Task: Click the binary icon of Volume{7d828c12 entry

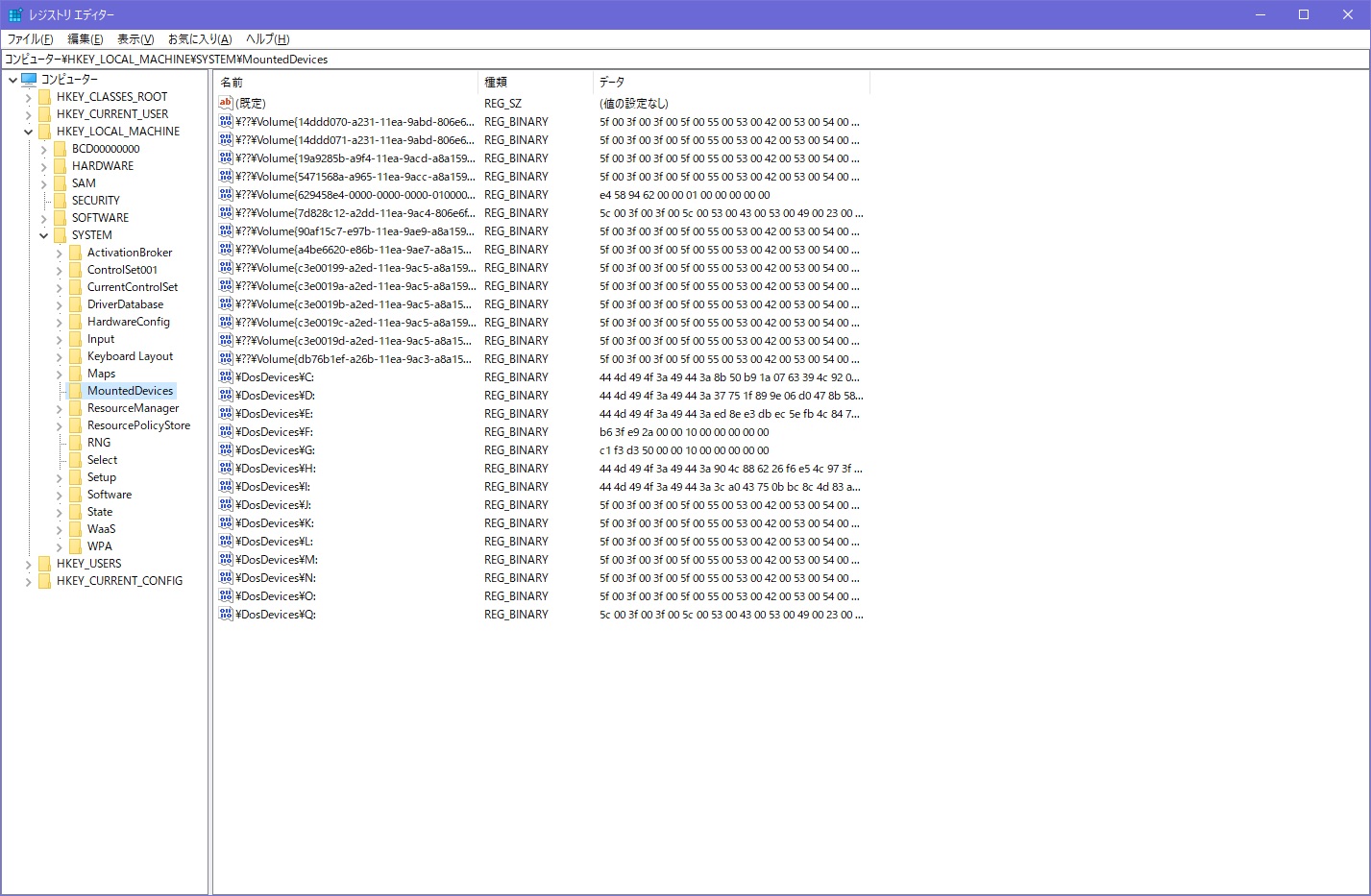Action: tap(226, 212)
